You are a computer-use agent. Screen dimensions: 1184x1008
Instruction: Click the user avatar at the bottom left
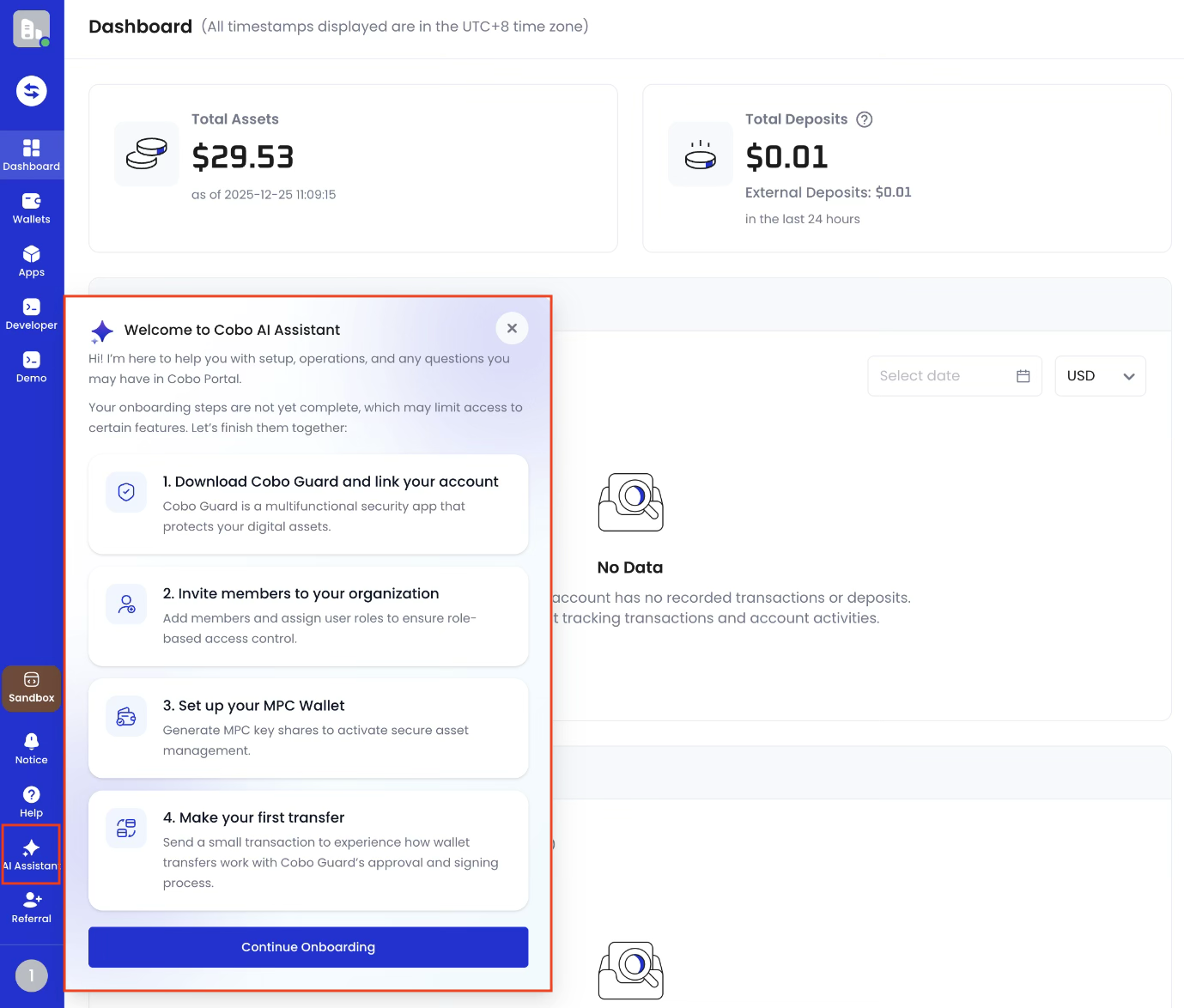32,975
